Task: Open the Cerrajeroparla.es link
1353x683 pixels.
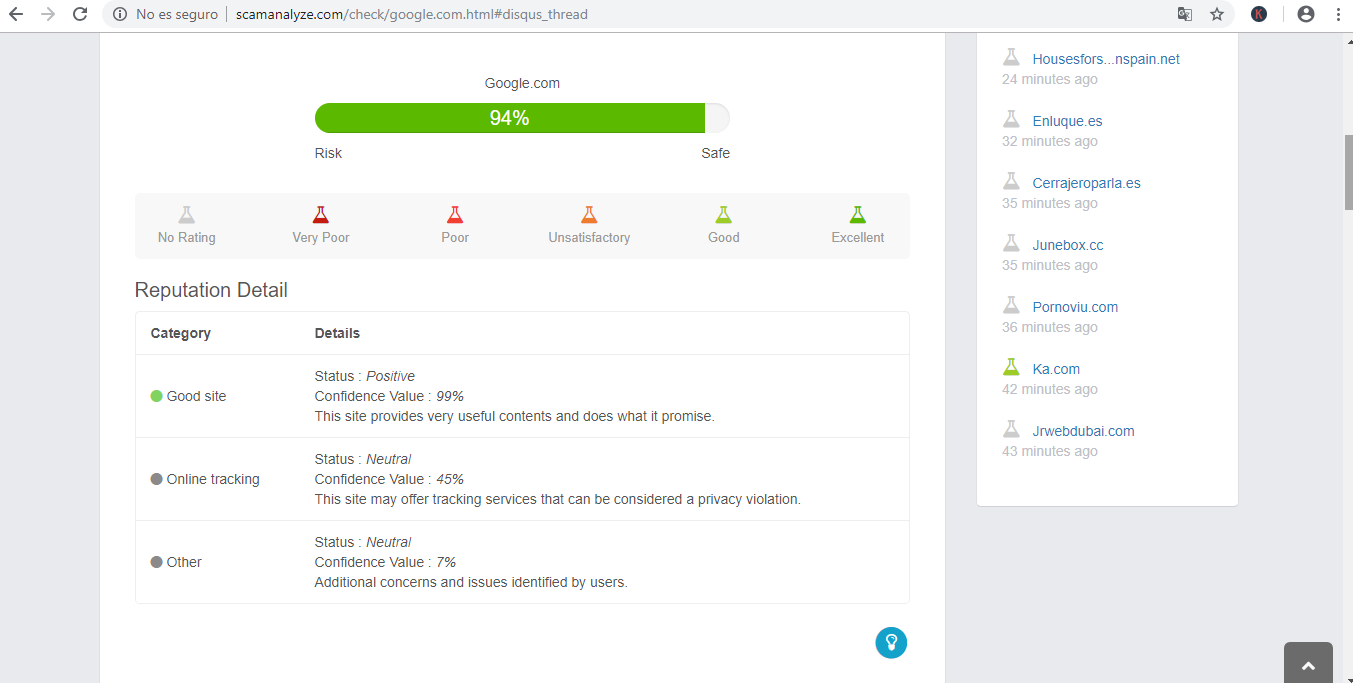Action: 1086,183
